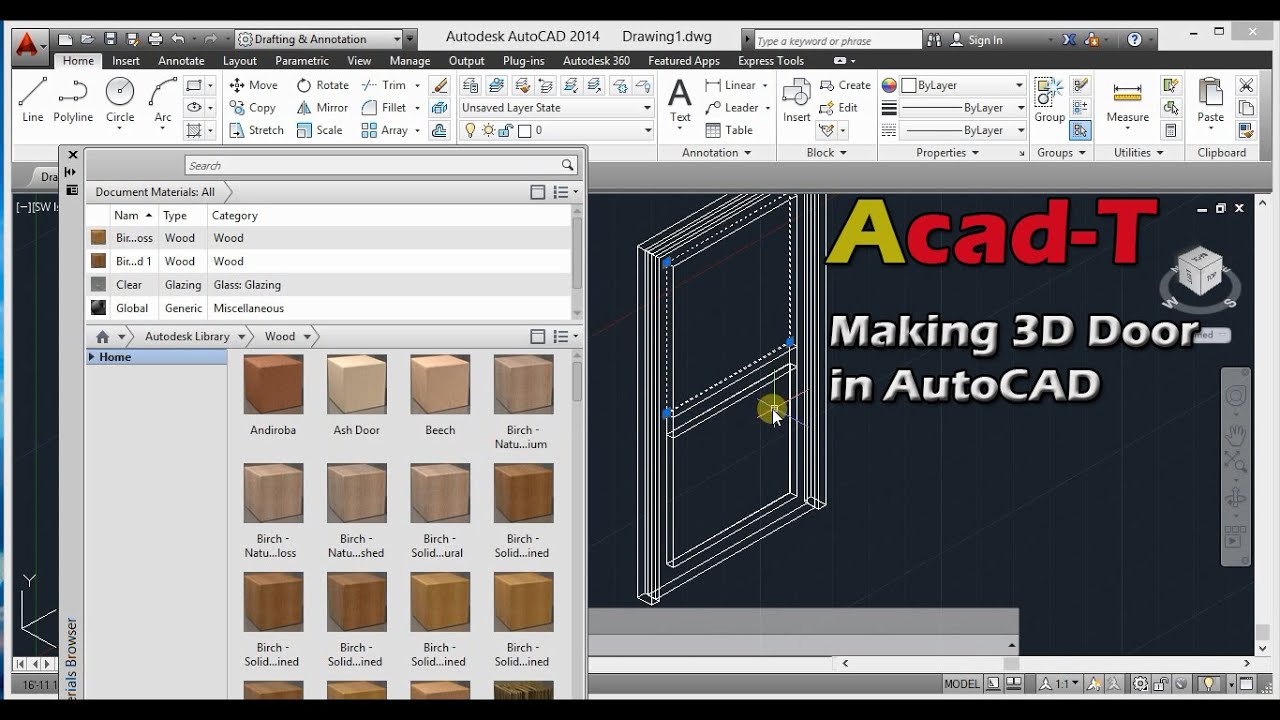Click the Paste icon

1210,100
